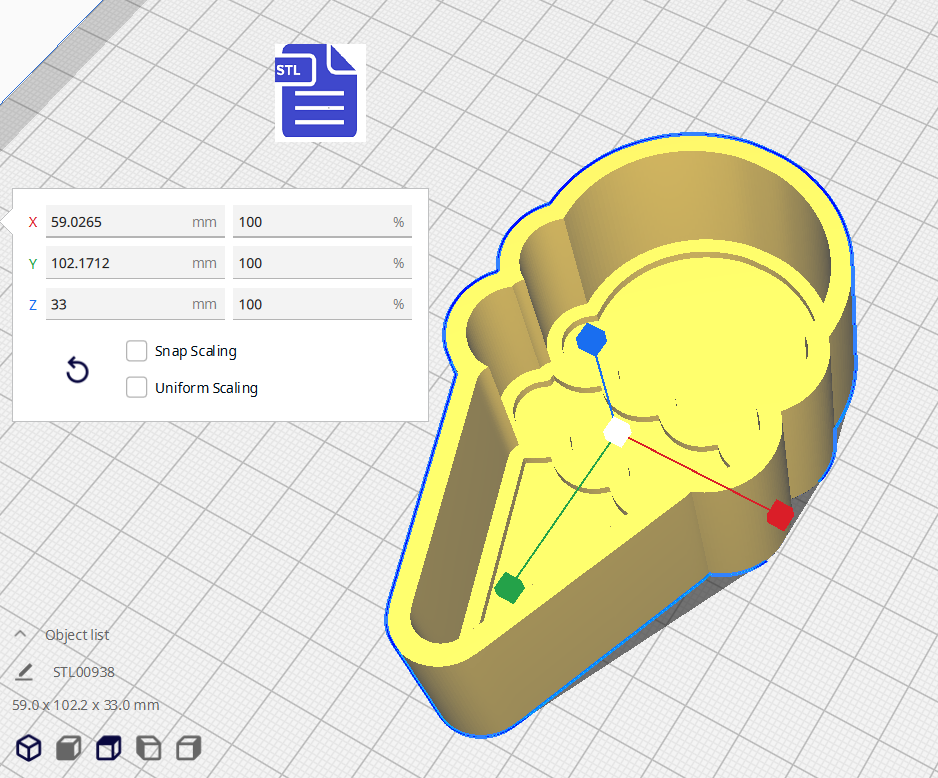Switch to top view cube icon
The height and width of the screenshot is (778, 938).
coord(108,747)
